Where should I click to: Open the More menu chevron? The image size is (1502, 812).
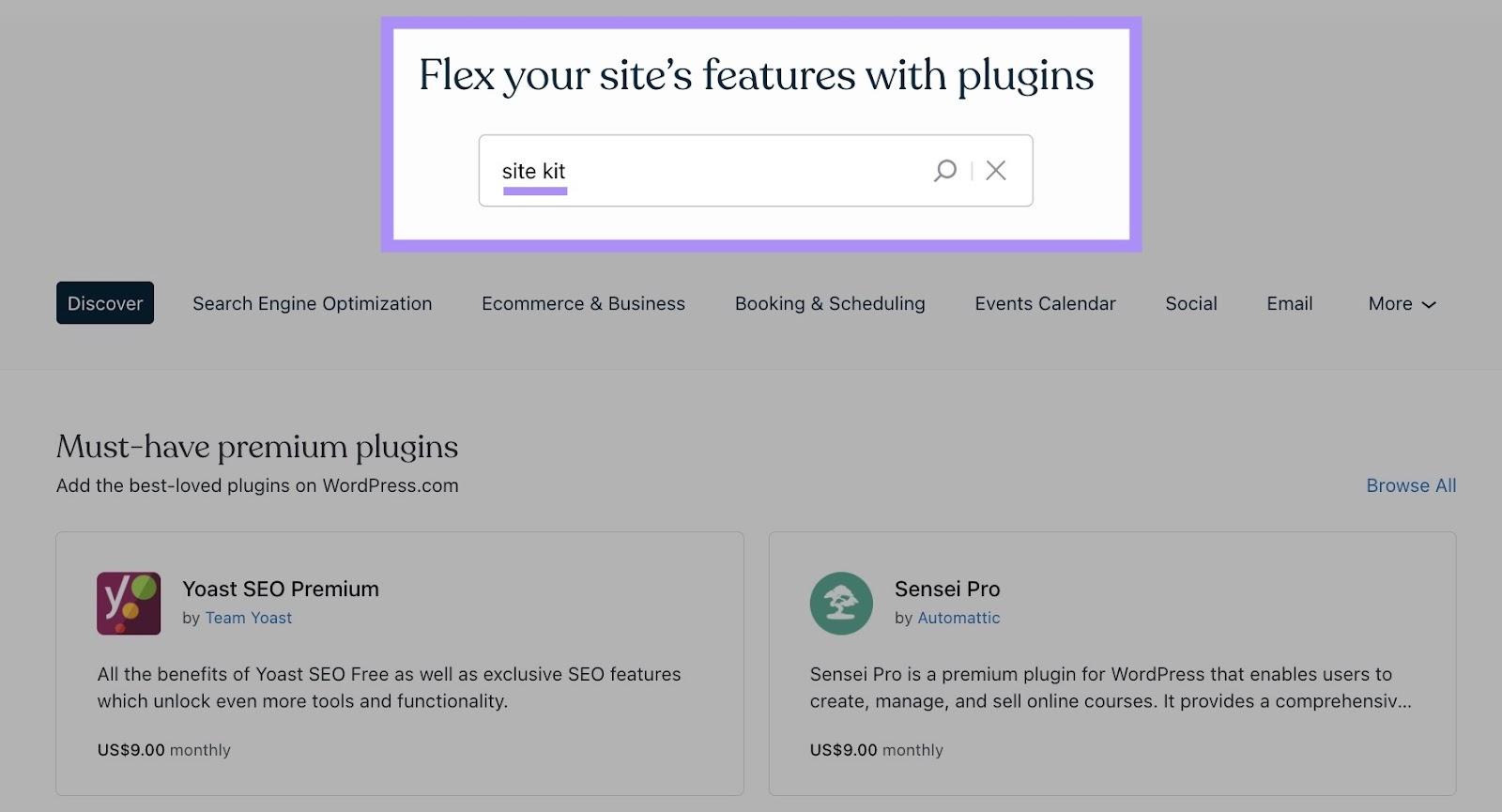1430,304
